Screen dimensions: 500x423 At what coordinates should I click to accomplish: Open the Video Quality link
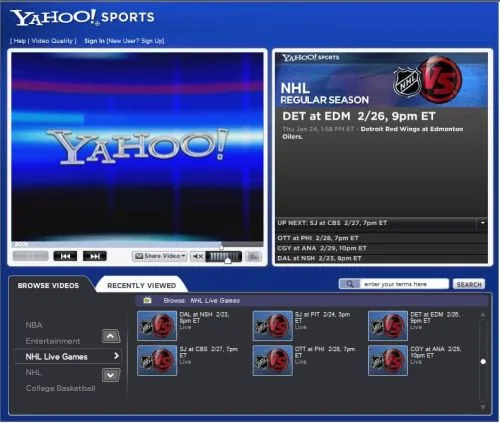click(x=52, y=41)
